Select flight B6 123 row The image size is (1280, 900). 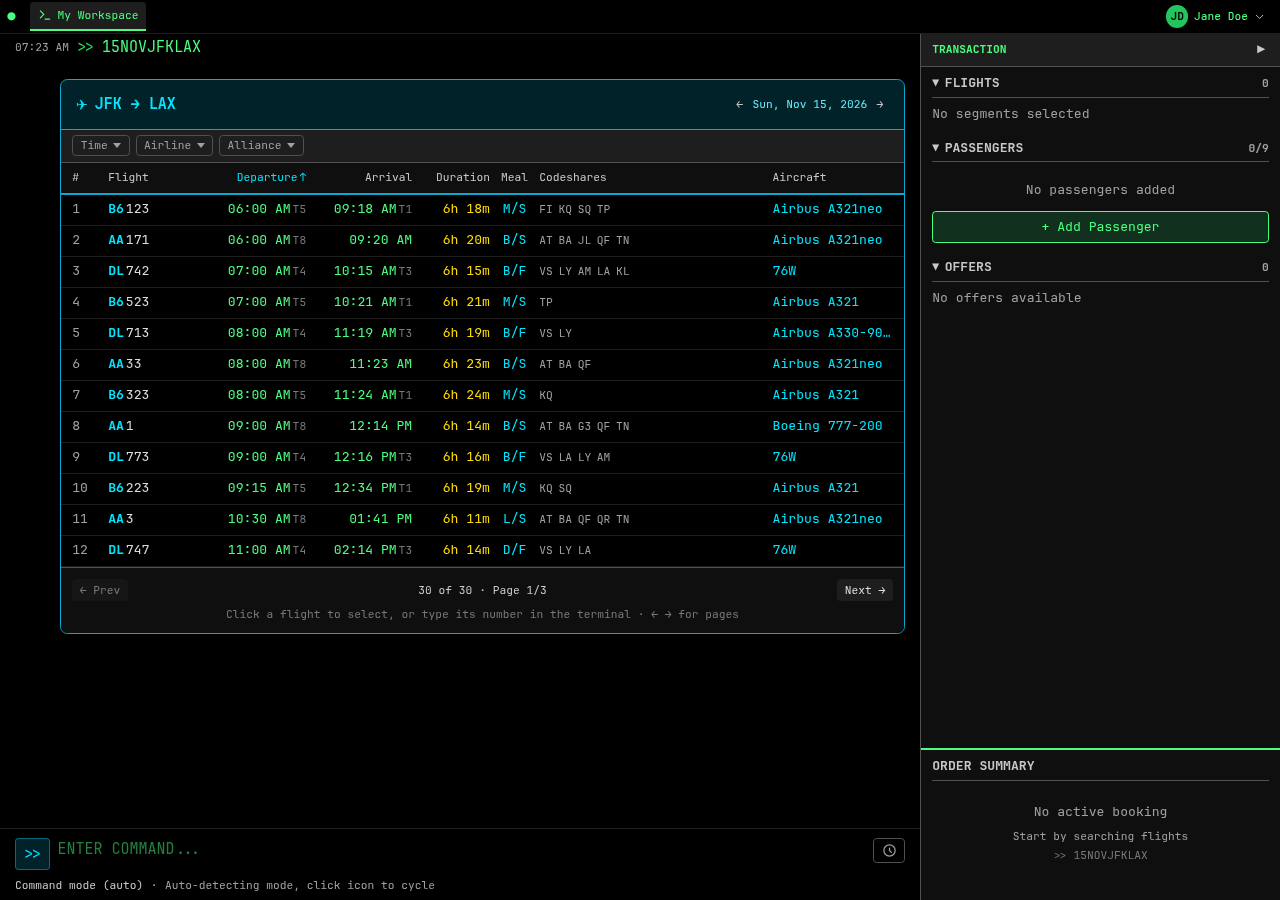click(x=482, y=209)
